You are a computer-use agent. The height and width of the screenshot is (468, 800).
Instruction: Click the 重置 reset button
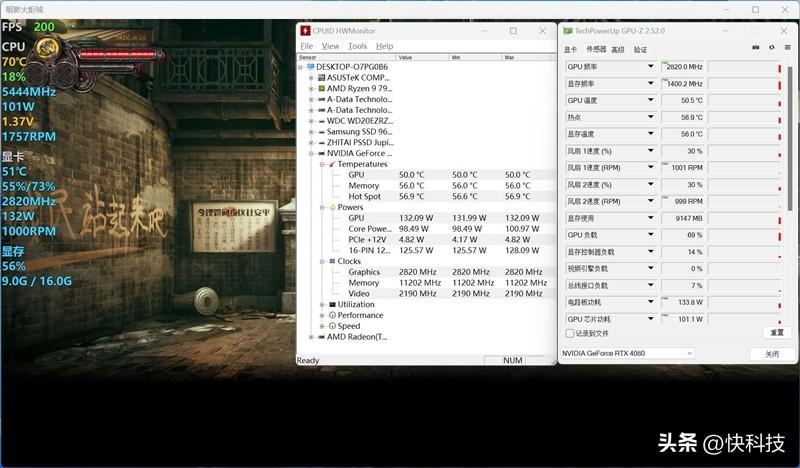pos(776,332)
